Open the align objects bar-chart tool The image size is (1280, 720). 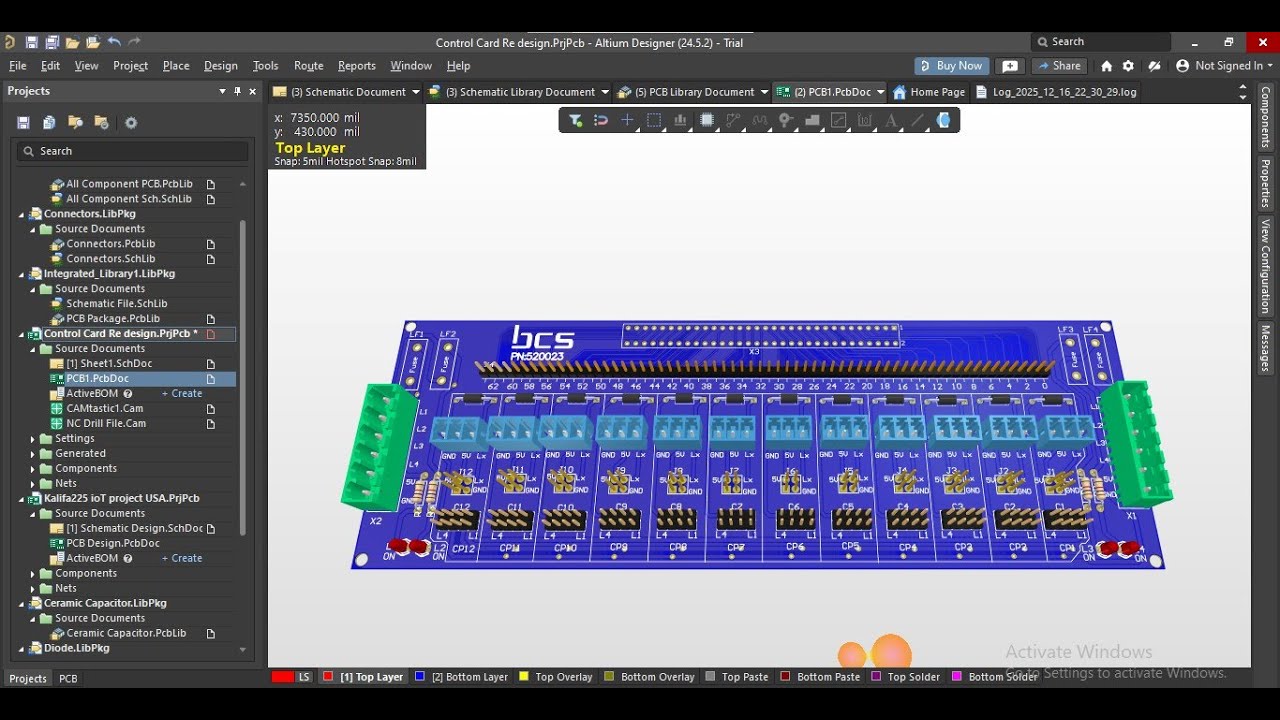coord(681,120)
